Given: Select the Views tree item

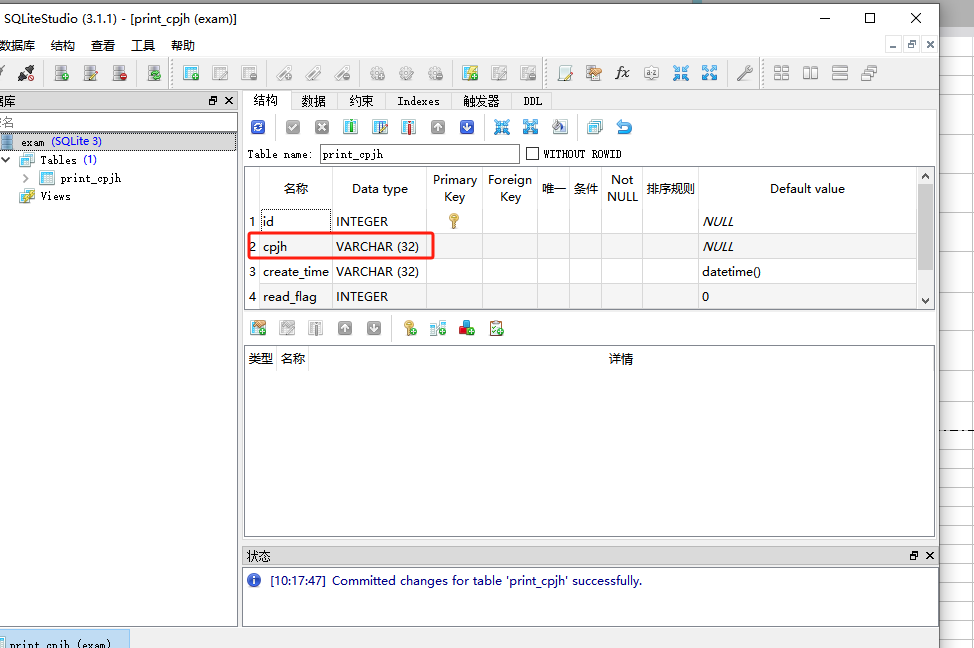Looking at the screenshot, I should coord(55,196).
